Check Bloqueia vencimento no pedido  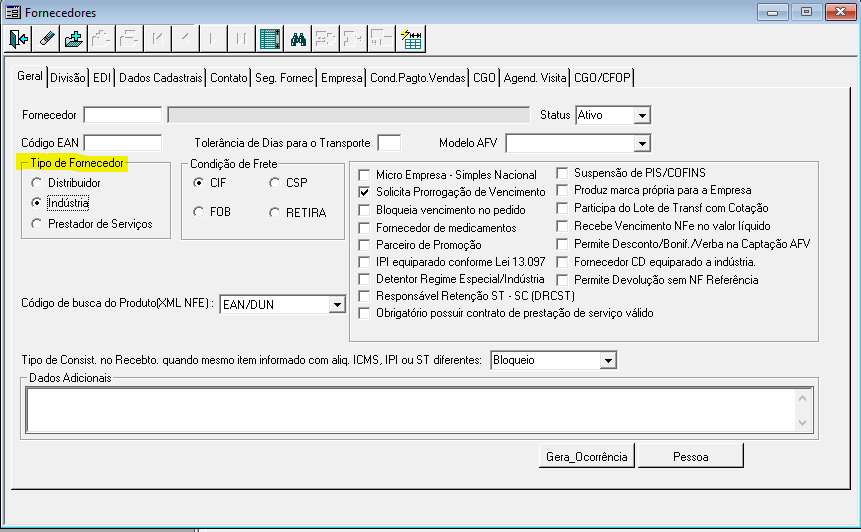coord(364,210)
